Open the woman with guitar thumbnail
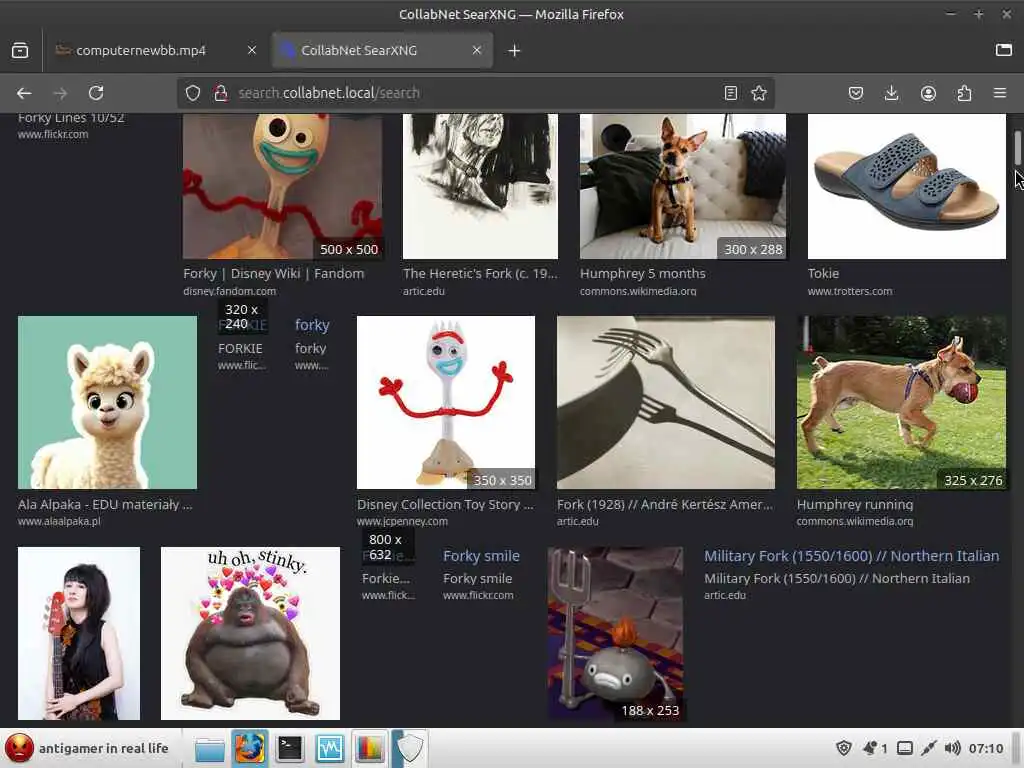Screen dimensions: 1024x768 (x=79, y=633)
